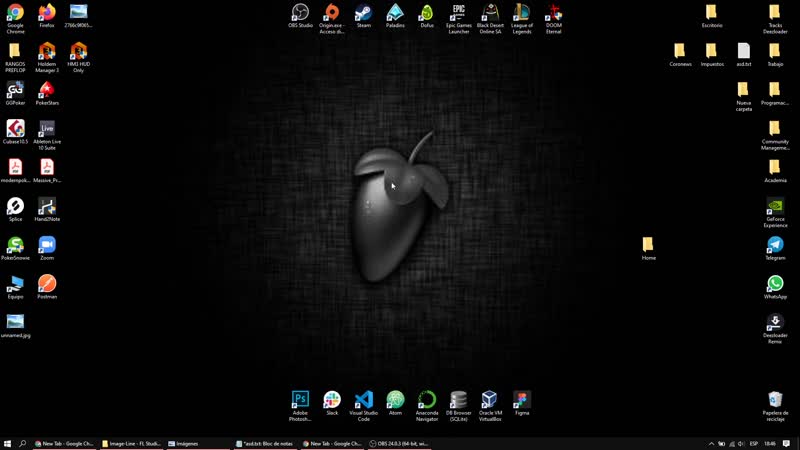Image resolution: width=800 pixels, height=450 pixels.
Task: Select the Zoom desktop shortcut
Action: (47, 245)
